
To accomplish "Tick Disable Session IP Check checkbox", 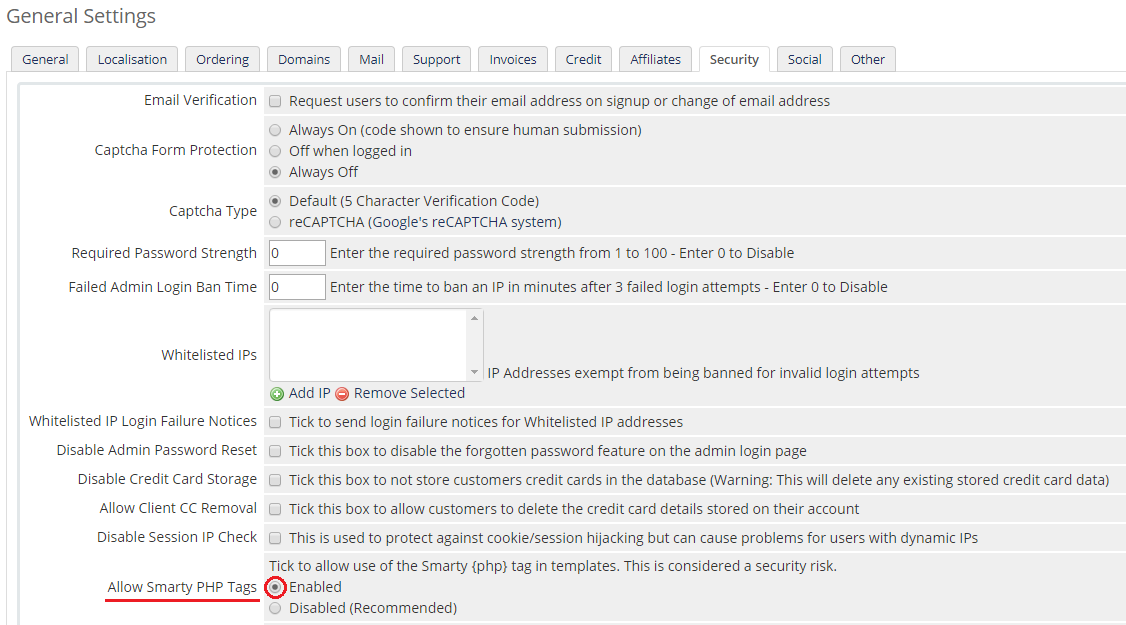I will coord(275,538).
